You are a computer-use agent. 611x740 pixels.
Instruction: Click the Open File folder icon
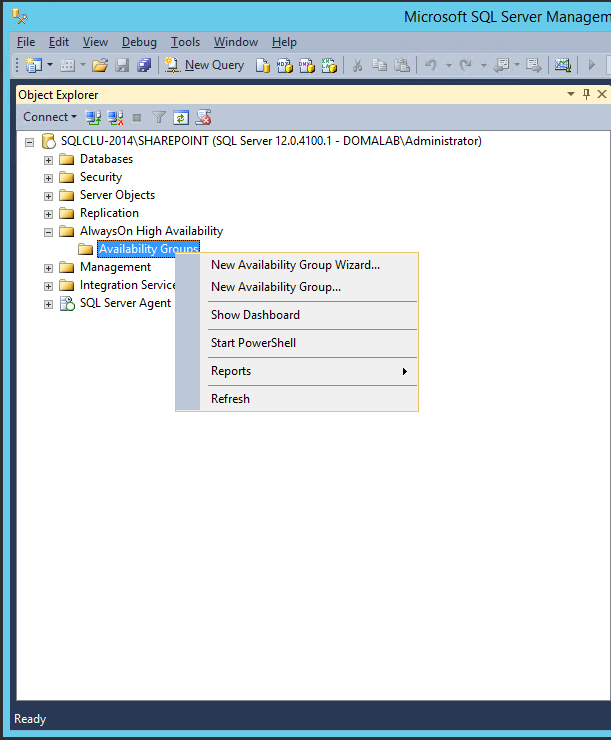point(100,65)
